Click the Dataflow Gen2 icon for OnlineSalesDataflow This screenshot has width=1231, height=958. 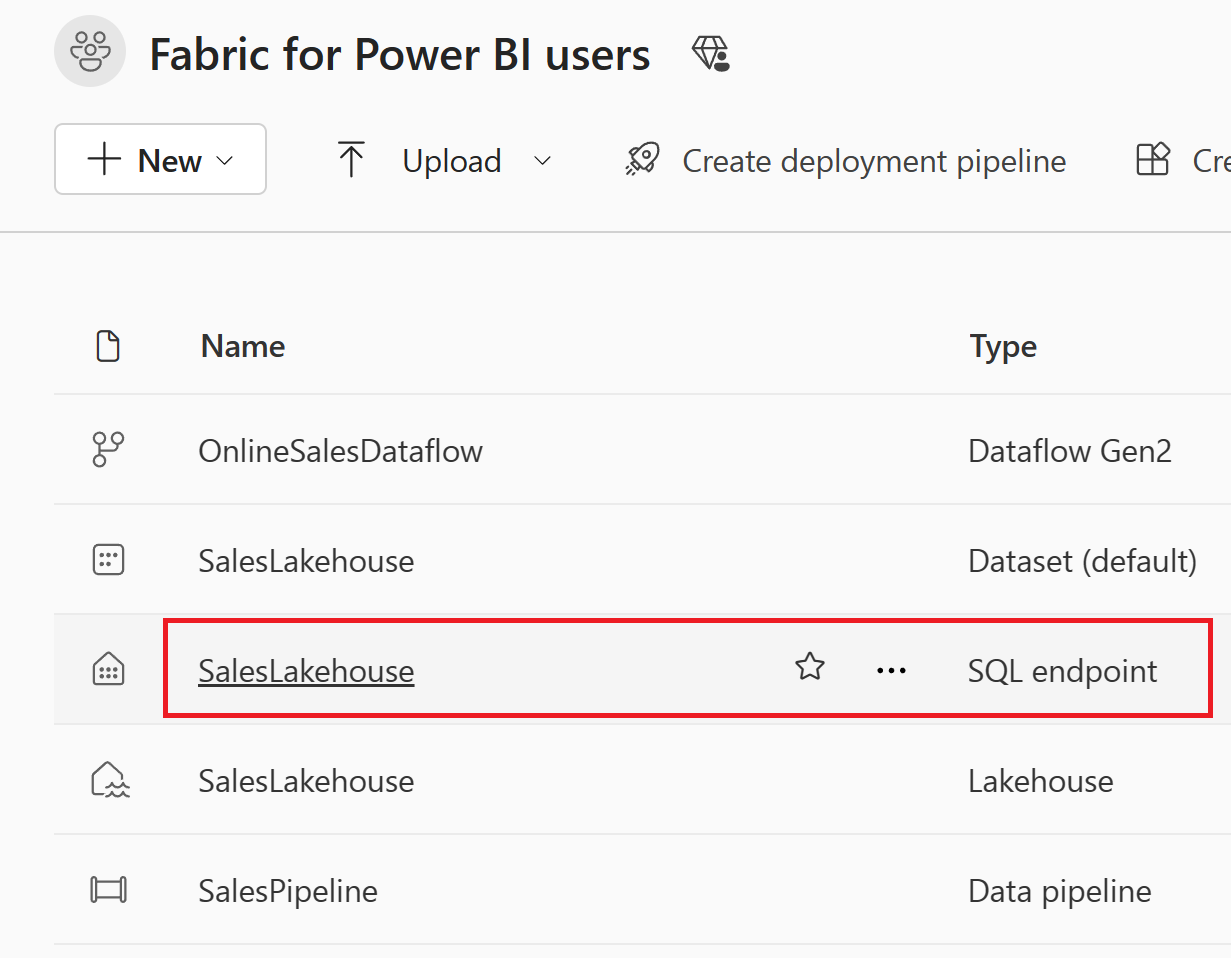point(107,450)
